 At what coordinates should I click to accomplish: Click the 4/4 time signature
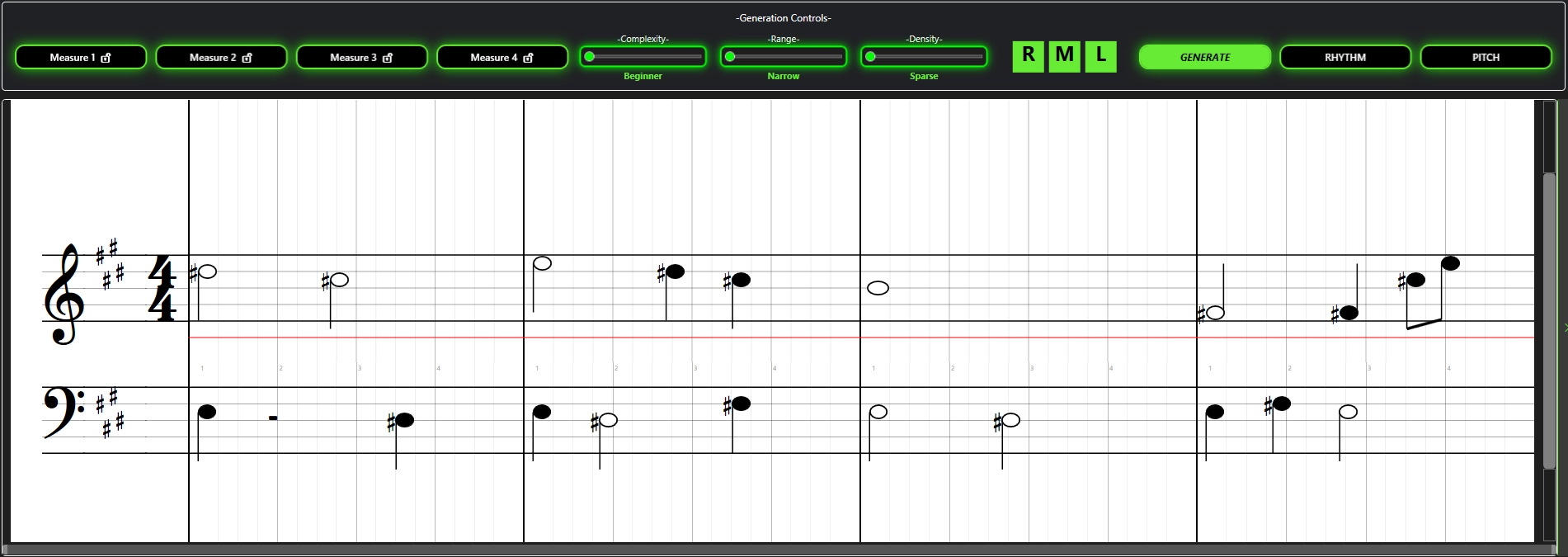click(x=162, y=288)
